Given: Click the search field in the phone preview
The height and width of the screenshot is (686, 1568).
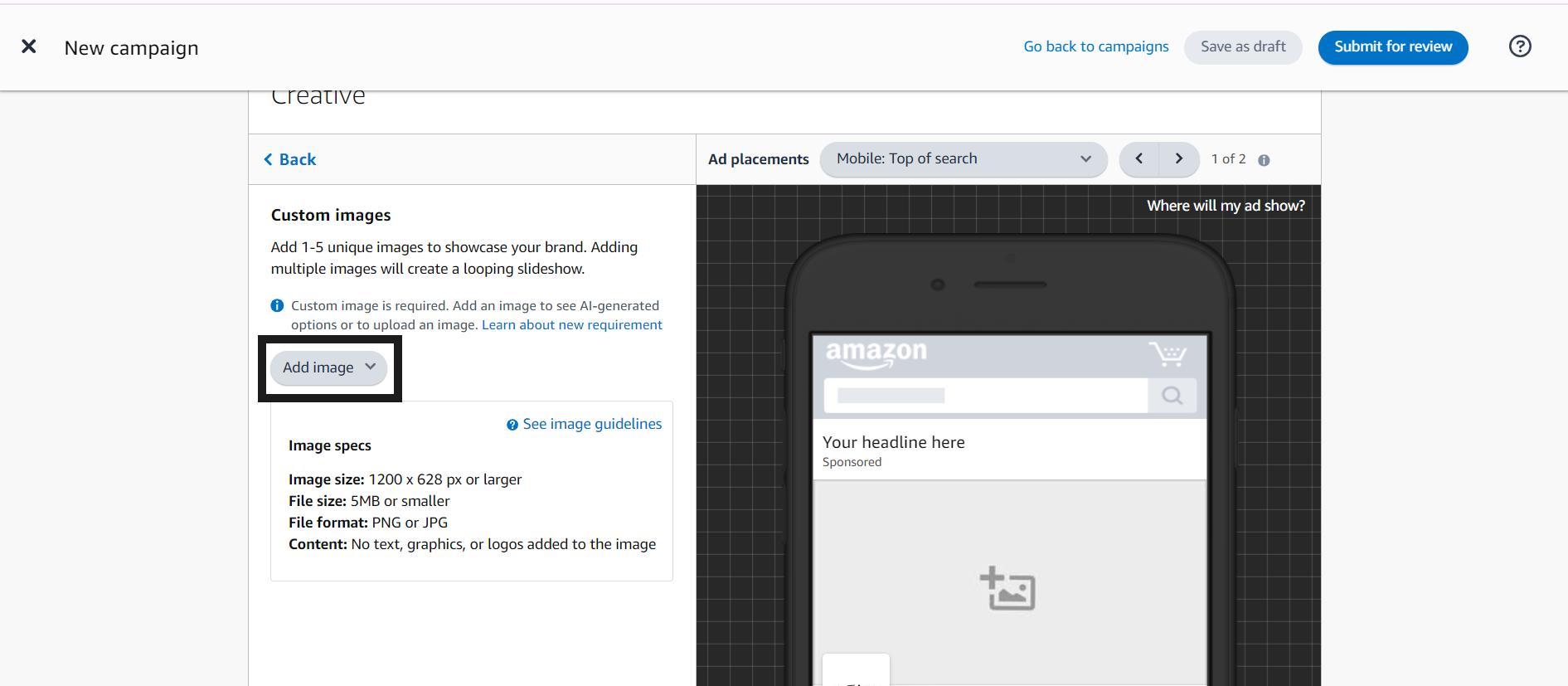Looking at the screenshot, I should [x=985, y=396].
